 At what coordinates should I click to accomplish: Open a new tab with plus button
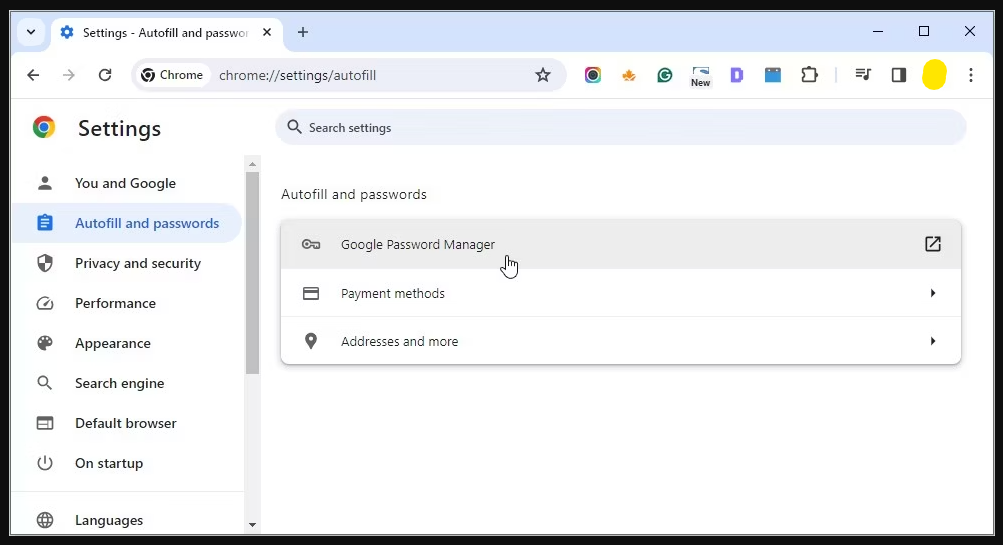(303, 32)
